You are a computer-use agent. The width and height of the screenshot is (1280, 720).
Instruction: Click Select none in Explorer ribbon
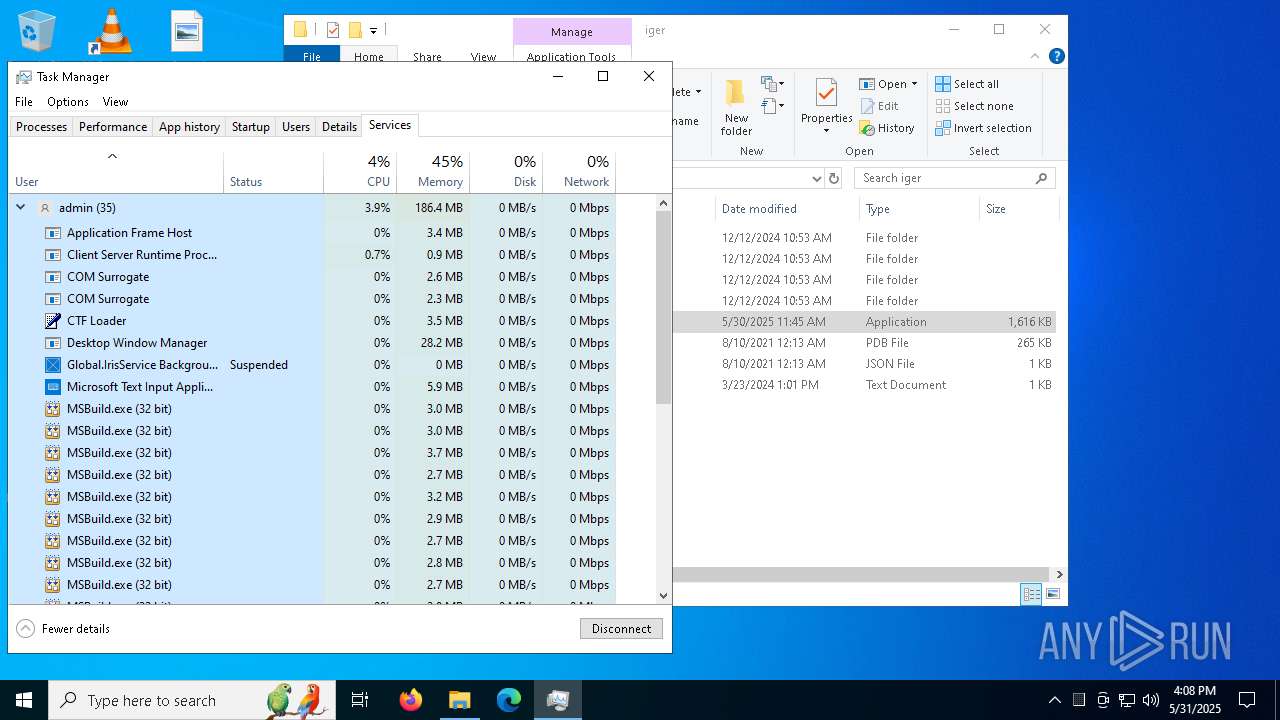(975, 106)
